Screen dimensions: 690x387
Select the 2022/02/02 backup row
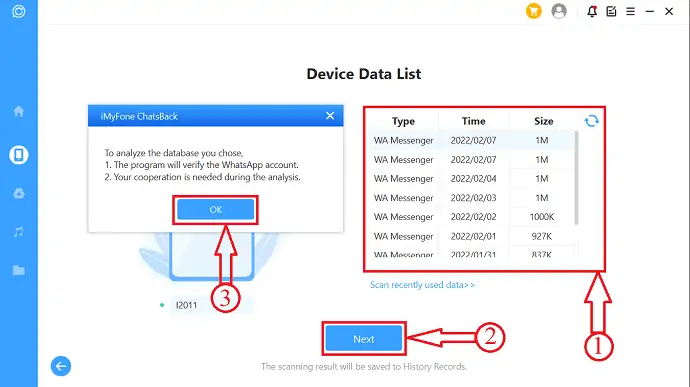pyautogui.click(x=472, y=217)
